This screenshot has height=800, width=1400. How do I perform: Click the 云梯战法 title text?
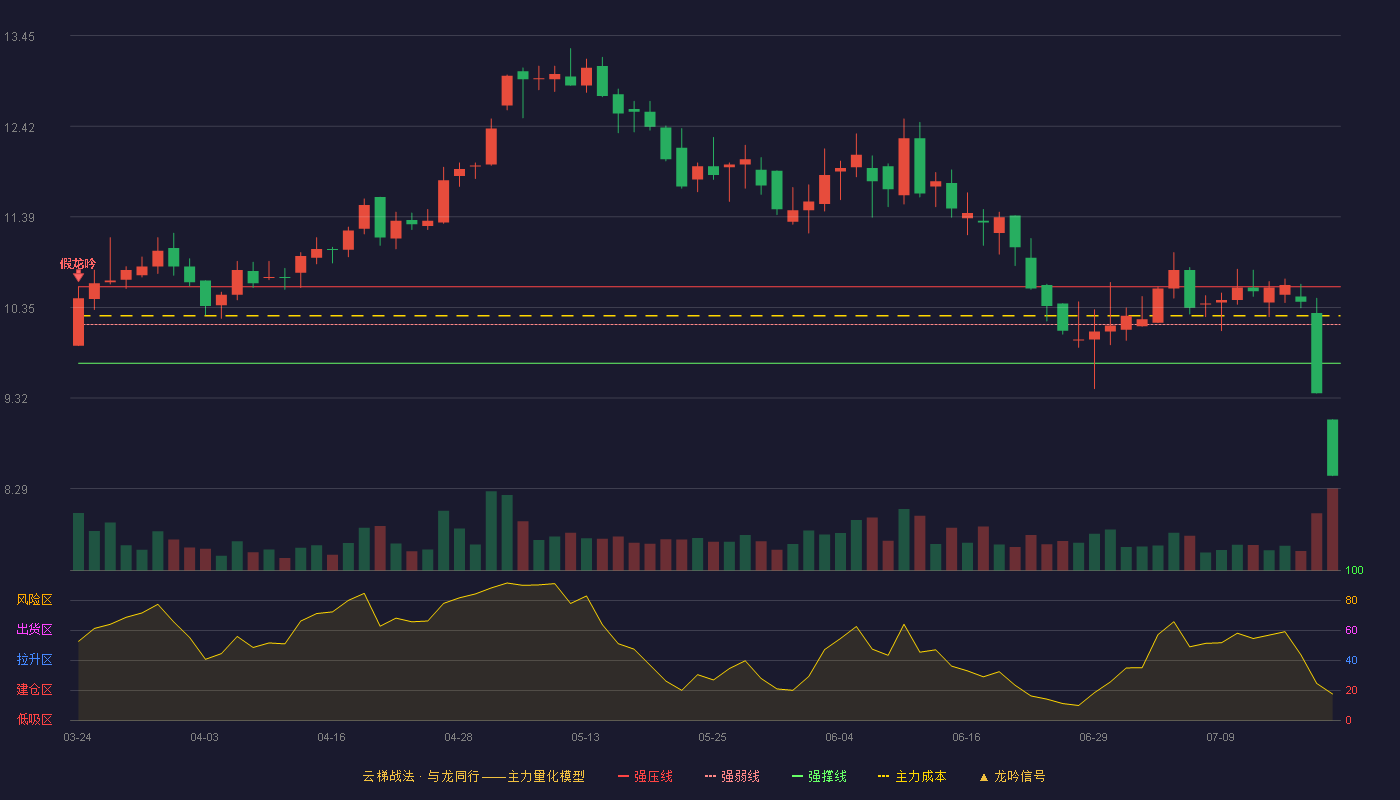388,776
